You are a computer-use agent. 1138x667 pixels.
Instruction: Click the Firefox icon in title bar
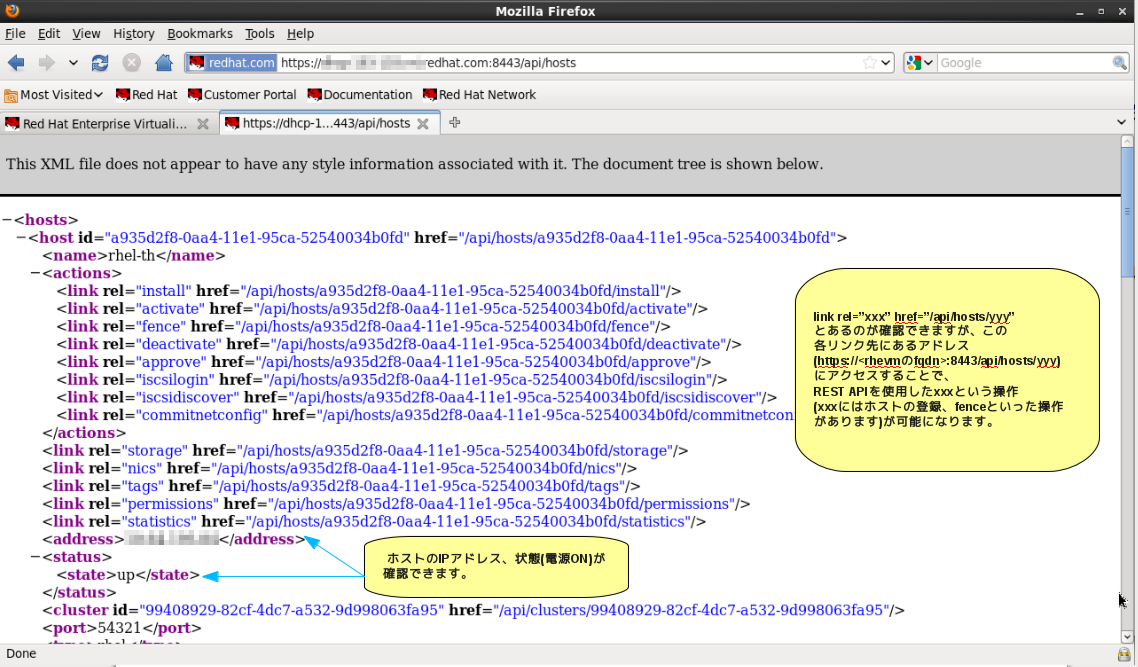click(12, 10)
